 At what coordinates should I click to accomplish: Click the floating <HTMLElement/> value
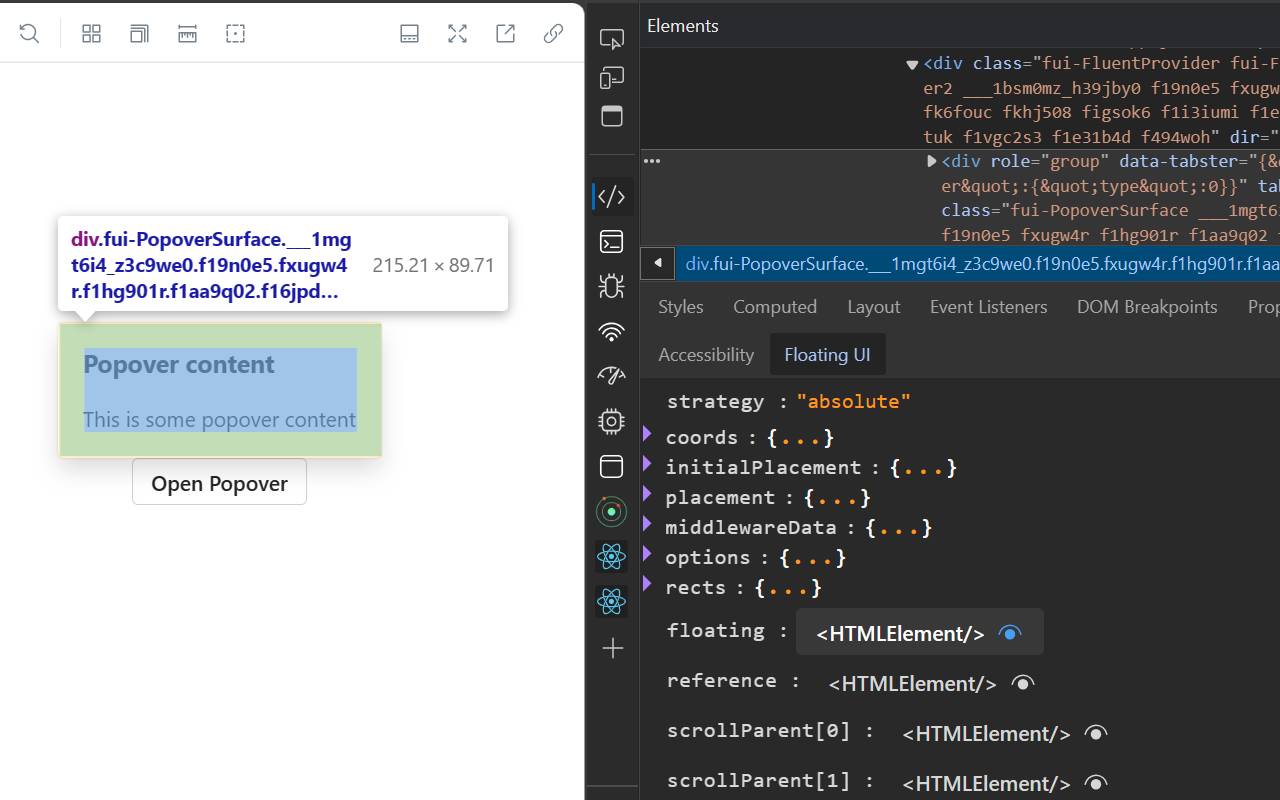(x=900, y=633)
